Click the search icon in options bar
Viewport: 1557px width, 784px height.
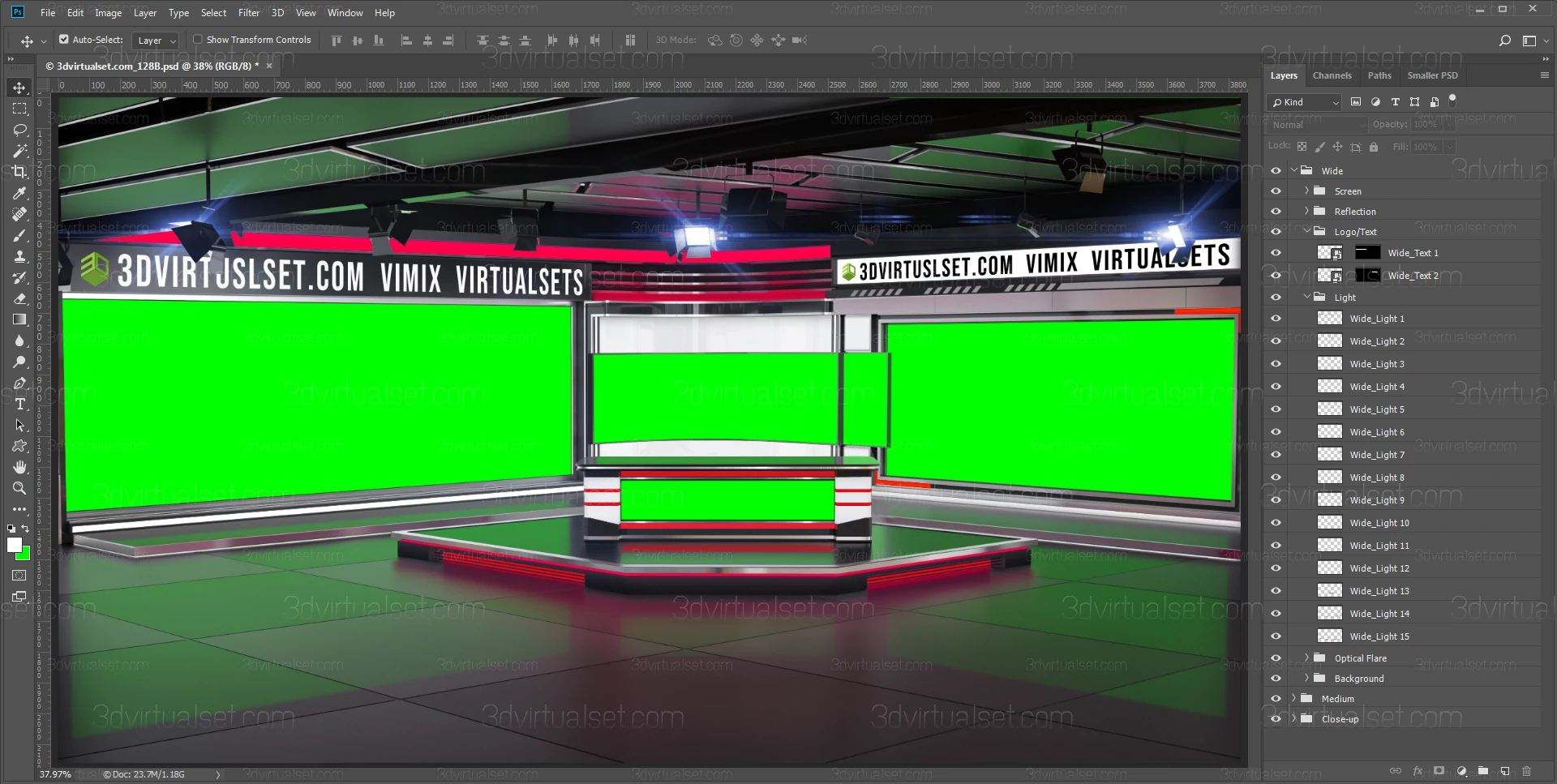(1505, 40)
